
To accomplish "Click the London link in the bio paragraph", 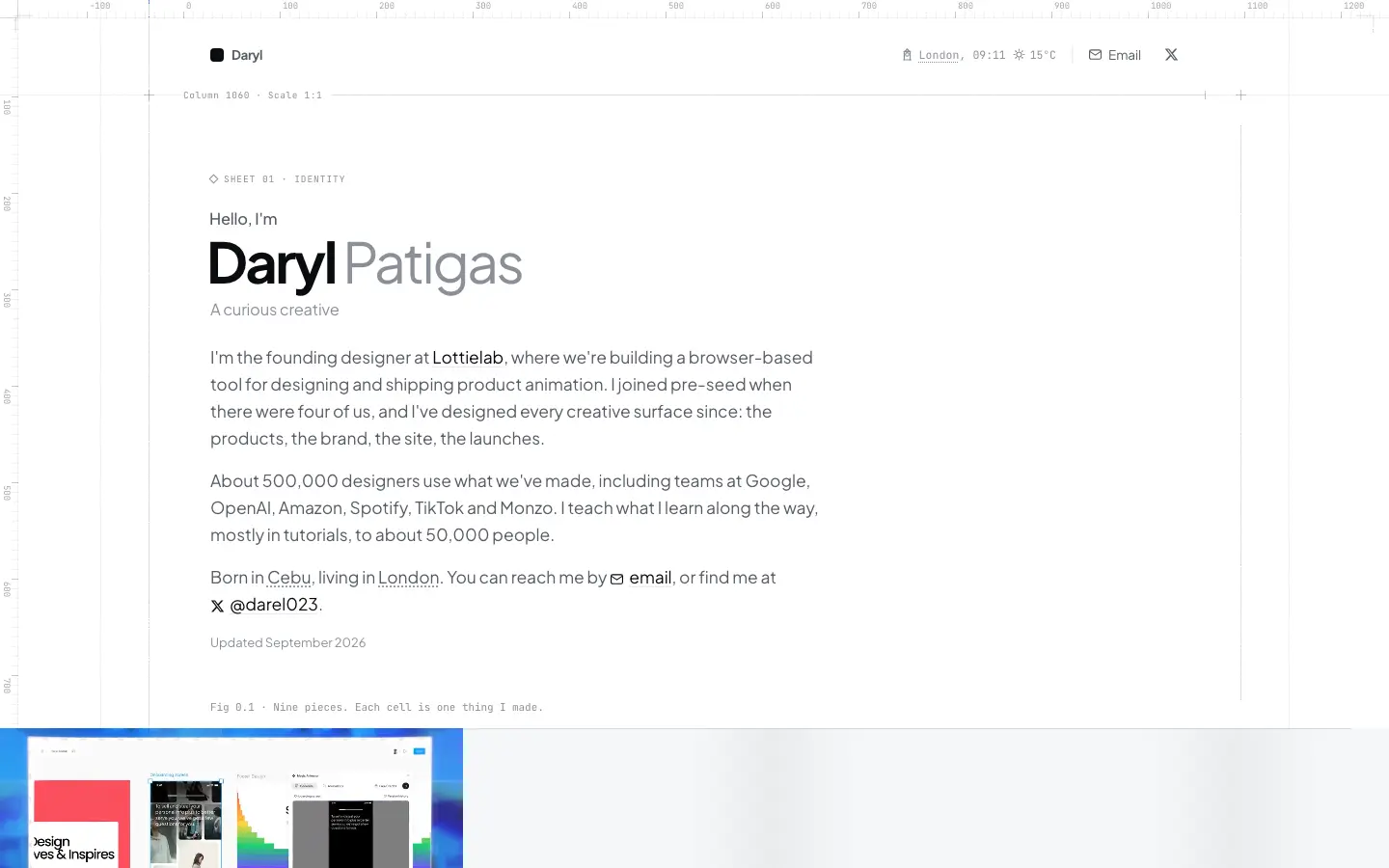I will pyautogui.click(x=409, y=578).
